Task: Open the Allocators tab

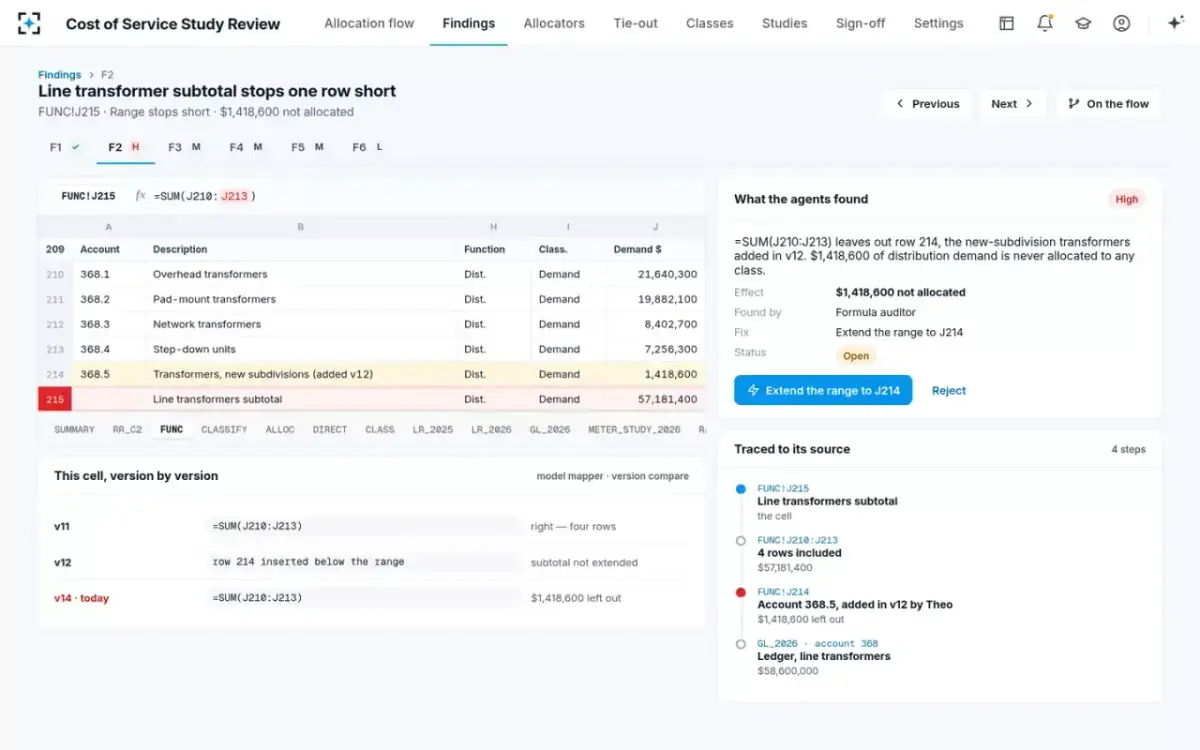Action: click(x=554, y=23)
